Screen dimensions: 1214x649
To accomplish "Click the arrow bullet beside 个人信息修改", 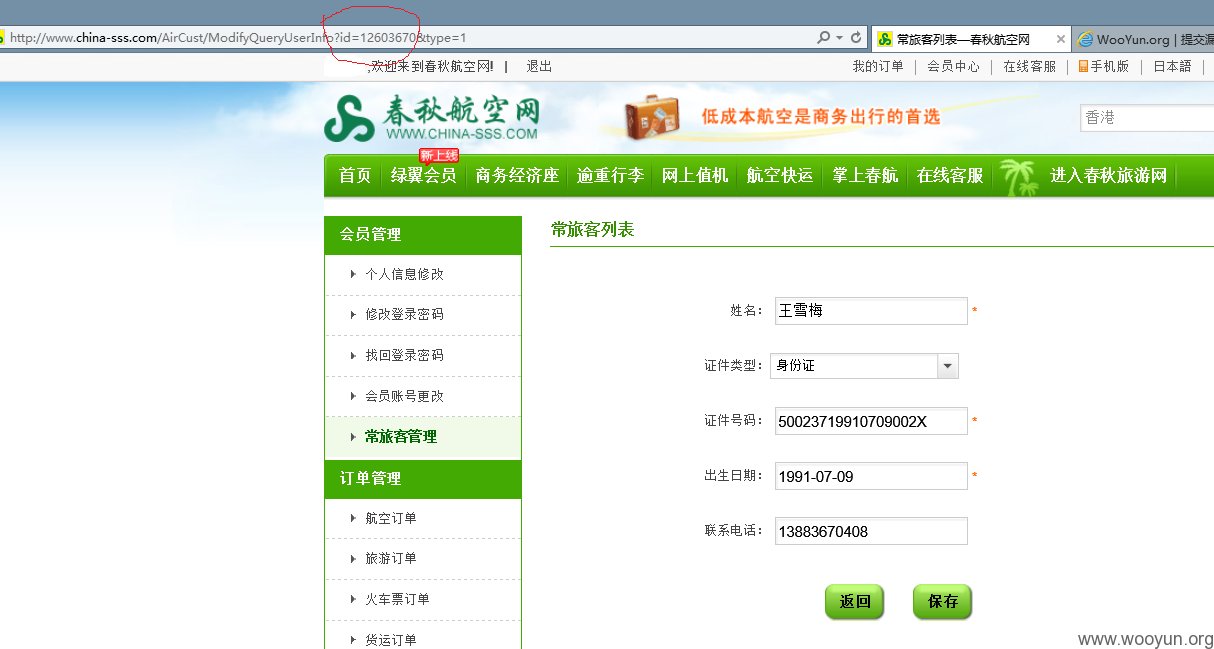I will pyautogui.click(x=353, y=274).
